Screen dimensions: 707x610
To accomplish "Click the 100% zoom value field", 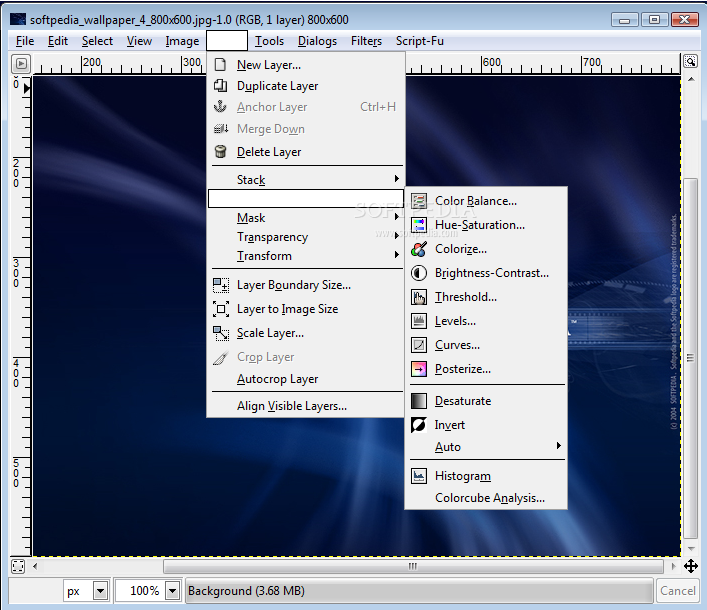I will pyautogui.click(x=141, y=591).
